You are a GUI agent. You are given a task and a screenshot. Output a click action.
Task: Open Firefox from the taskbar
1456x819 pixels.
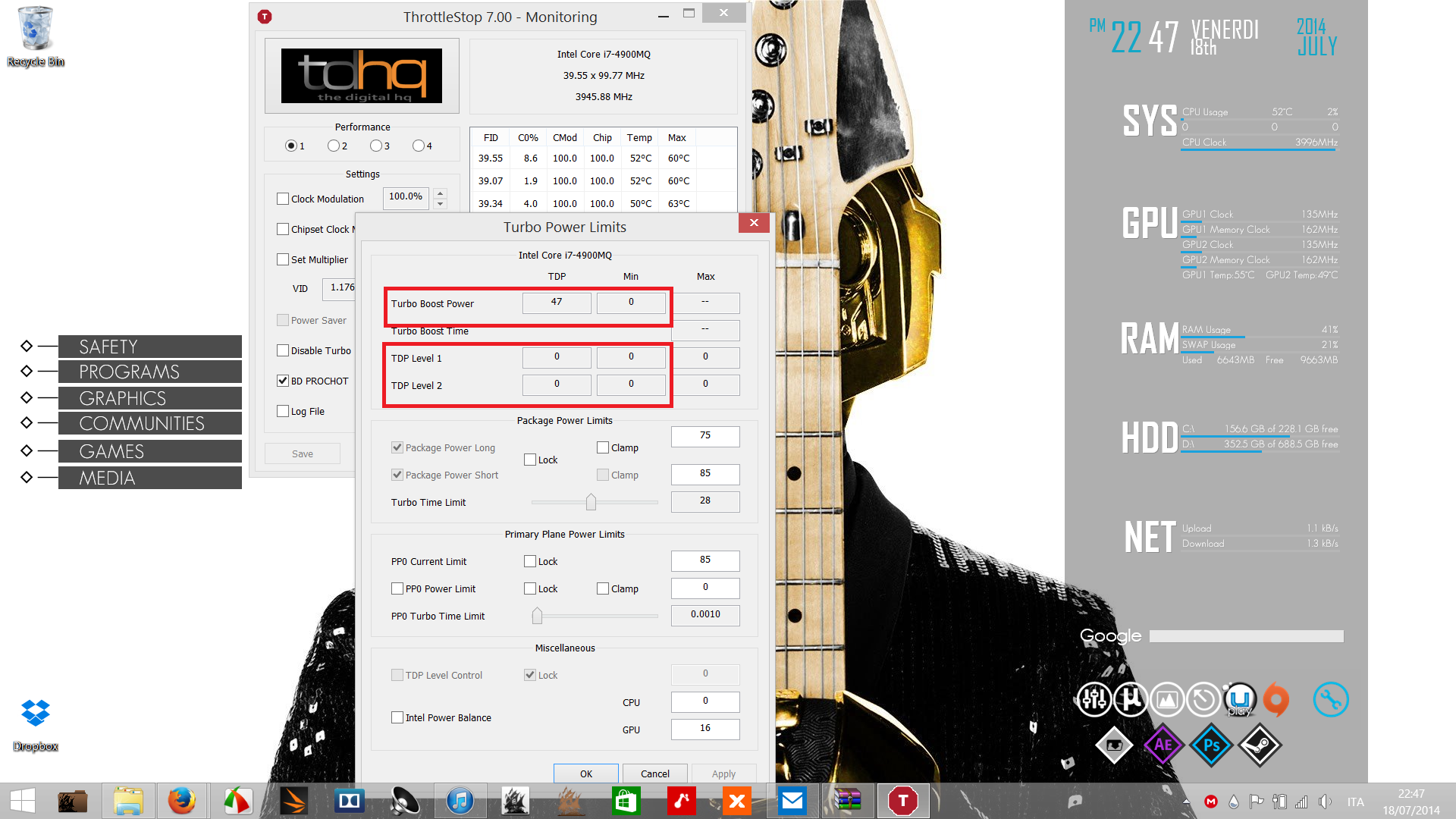click(x=182, y=801)
